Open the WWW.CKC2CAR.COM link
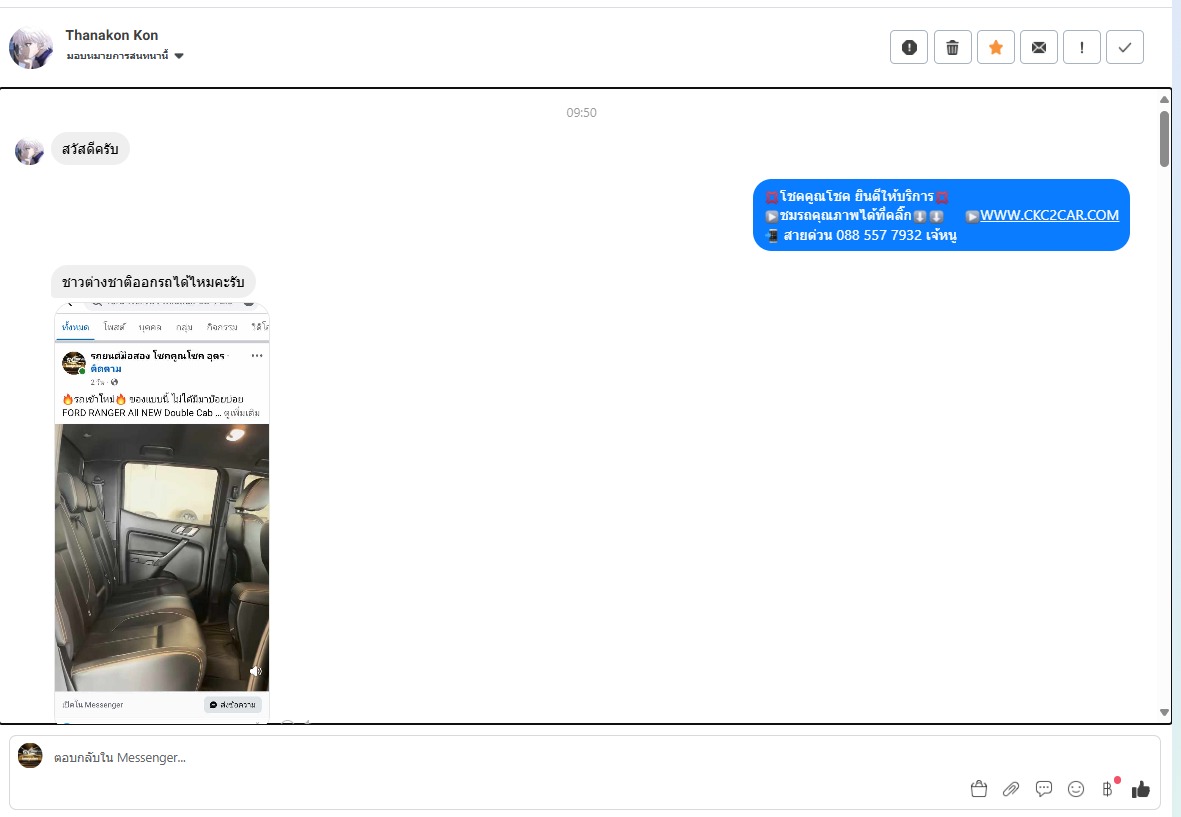The height and width of the screenshot is (817, 1181). 1049,215
